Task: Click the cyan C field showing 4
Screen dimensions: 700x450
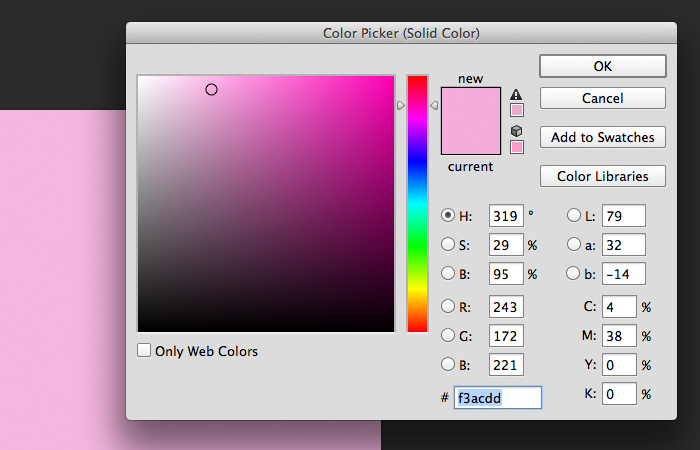Action: (x=619, y=307)
